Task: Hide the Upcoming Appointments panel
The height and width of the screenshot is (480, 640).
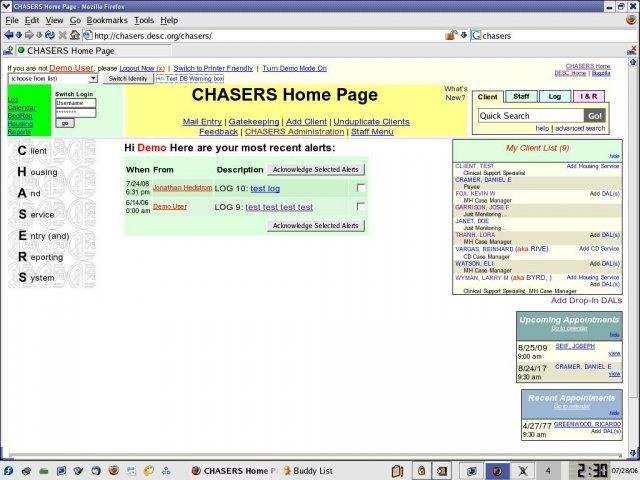Action: pos(614,335)
